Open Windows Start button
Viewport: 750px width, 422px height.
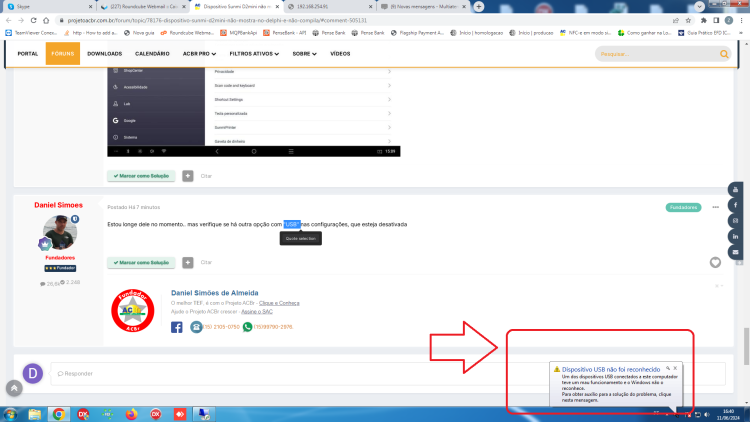click(11, 414)
